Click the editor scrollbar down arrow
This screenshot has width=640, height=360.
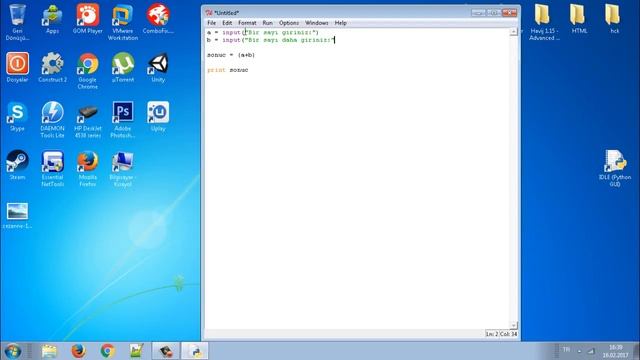[x=513, y=325]
